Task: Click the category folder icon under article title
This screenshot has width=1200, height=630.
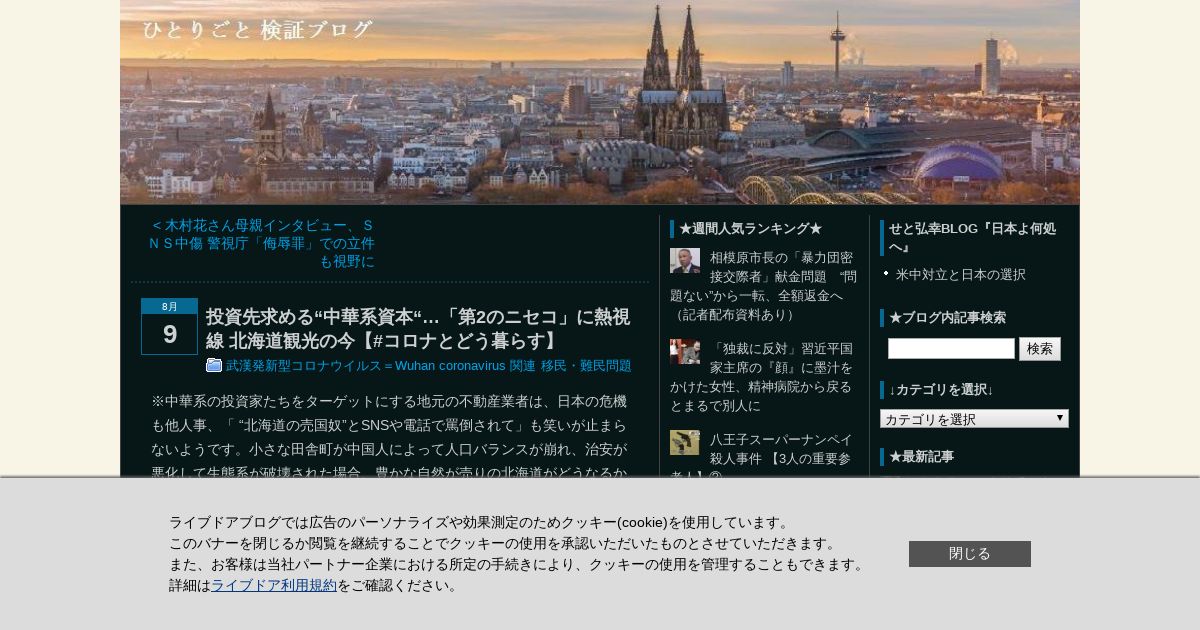Action: point(214,365)
